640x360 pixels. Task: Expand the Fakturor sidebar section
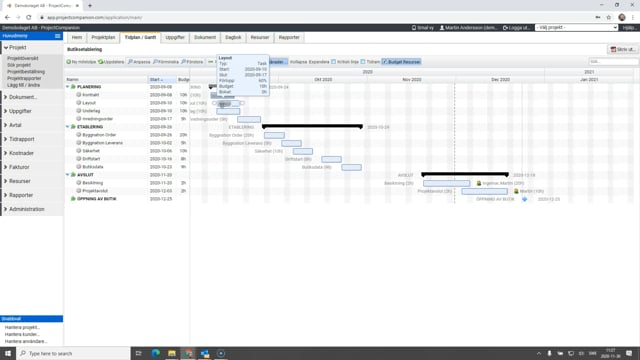tap(32, 167)
